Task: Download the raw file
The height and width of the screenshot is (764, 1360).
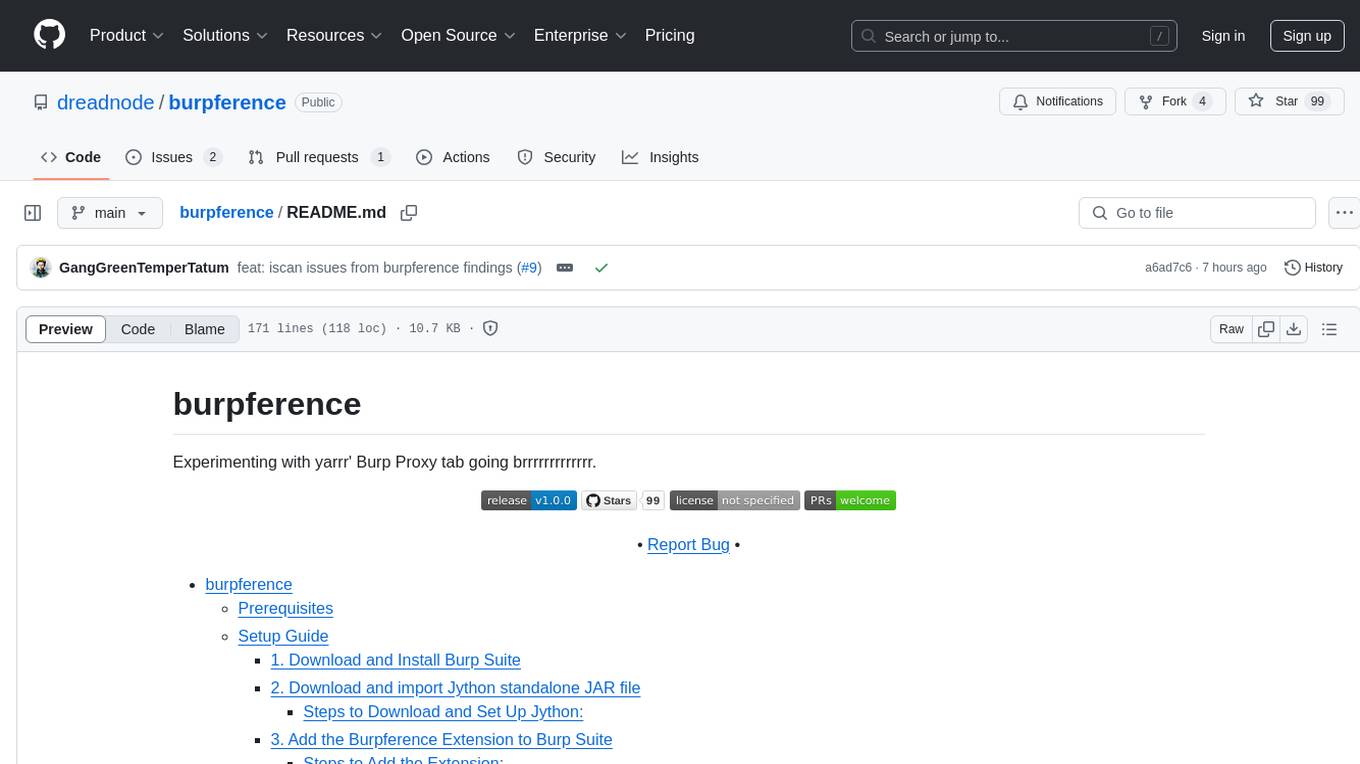Action: click(1293, 329)
